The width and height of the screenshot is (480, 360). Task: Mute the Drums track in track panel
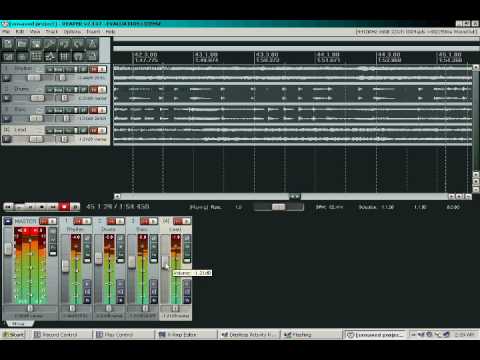94,90
